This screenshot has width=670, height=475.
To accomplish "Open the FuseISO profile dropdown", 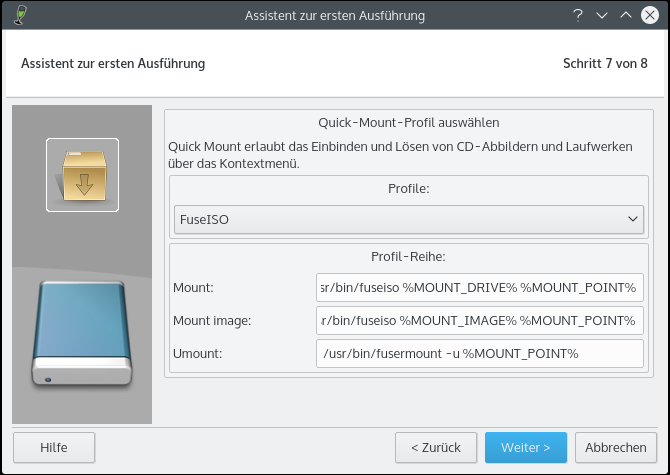I will coord(408,218).
